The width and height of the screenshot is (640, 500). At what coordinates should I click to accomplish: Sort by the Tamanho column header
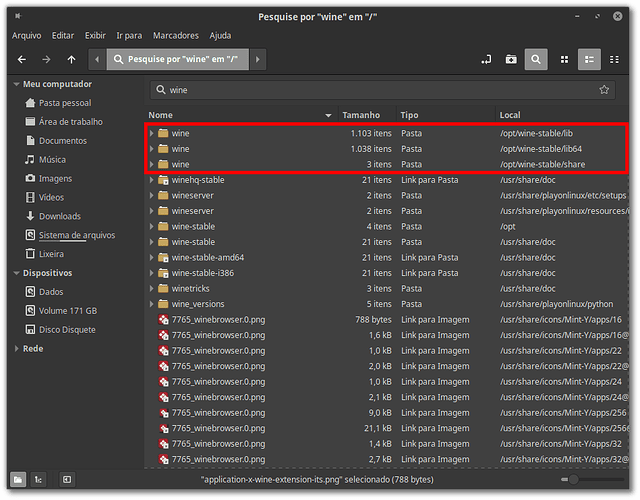[x=362, y=115]
